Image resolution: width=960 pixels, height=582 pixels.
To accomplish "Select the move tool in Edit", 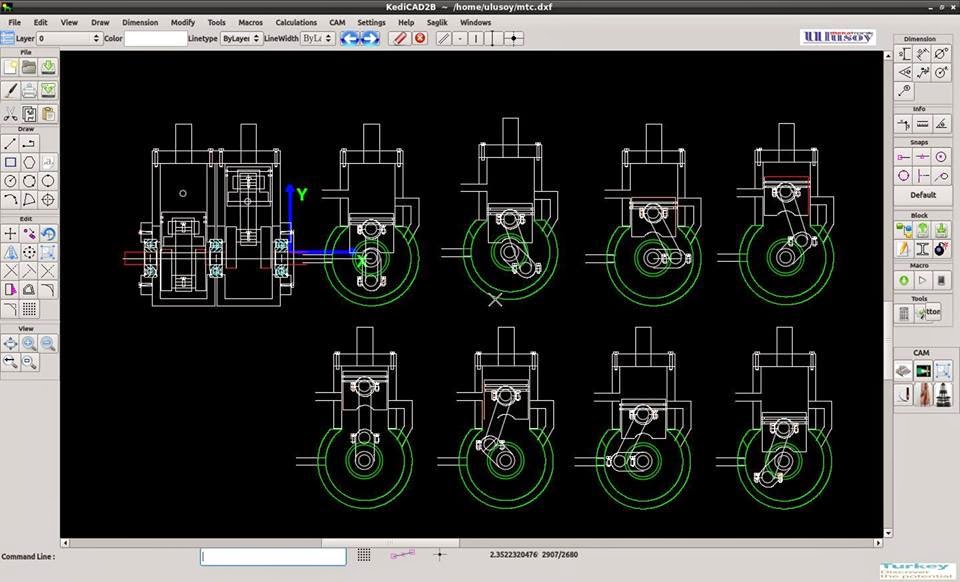I will [10, 233].
